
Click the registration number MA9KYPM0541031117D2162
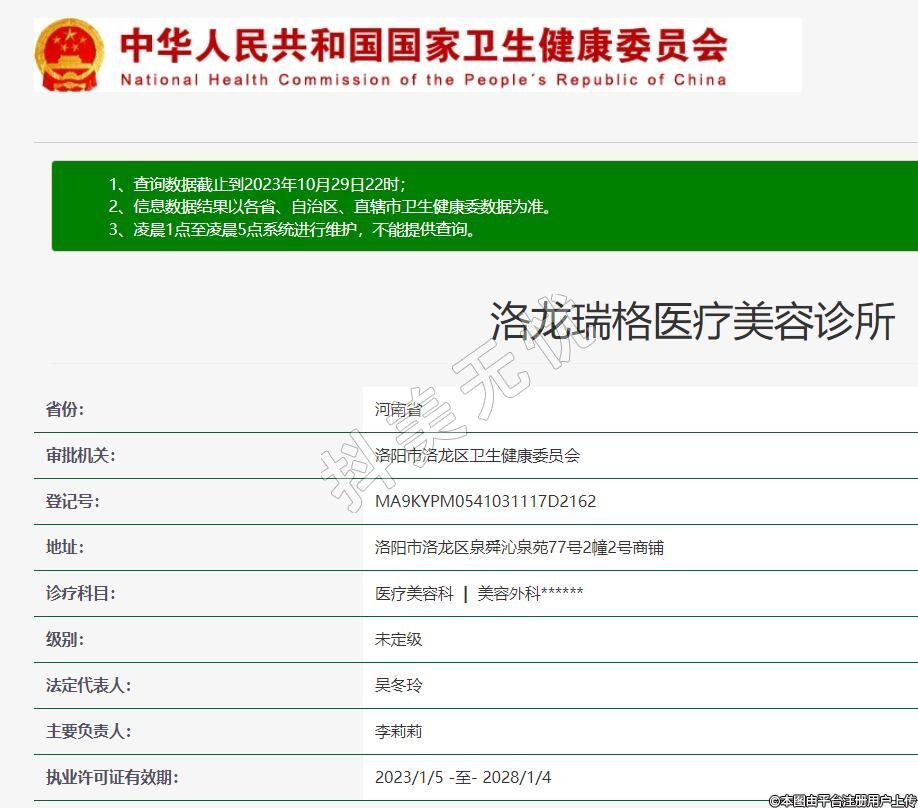coord(485,501)
